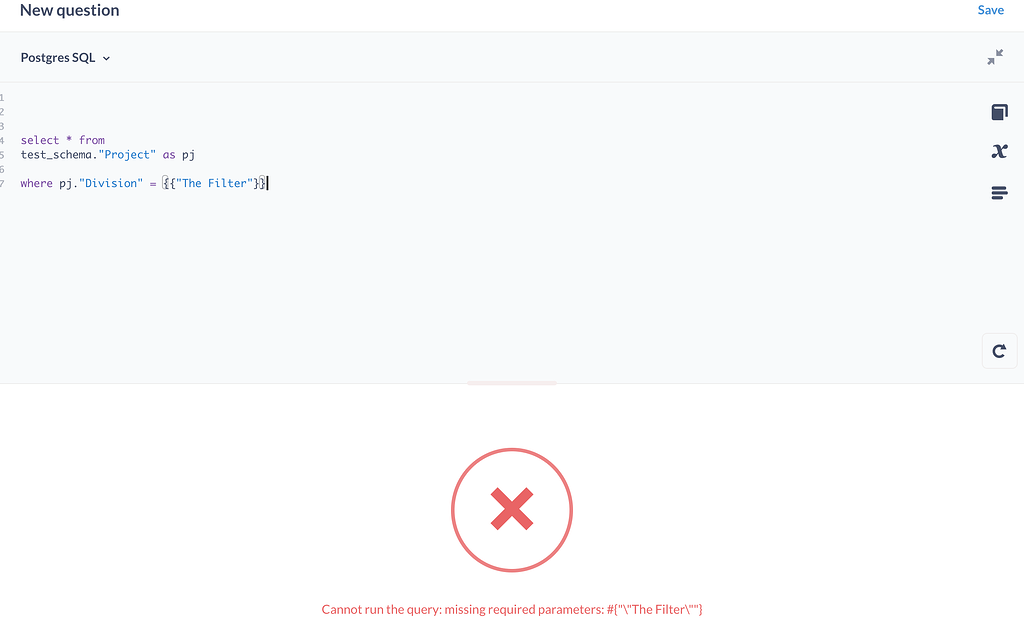Click the pj alias at end of line 5
This screenshot has width=1024, height=638.
click(x=189, y=155)
